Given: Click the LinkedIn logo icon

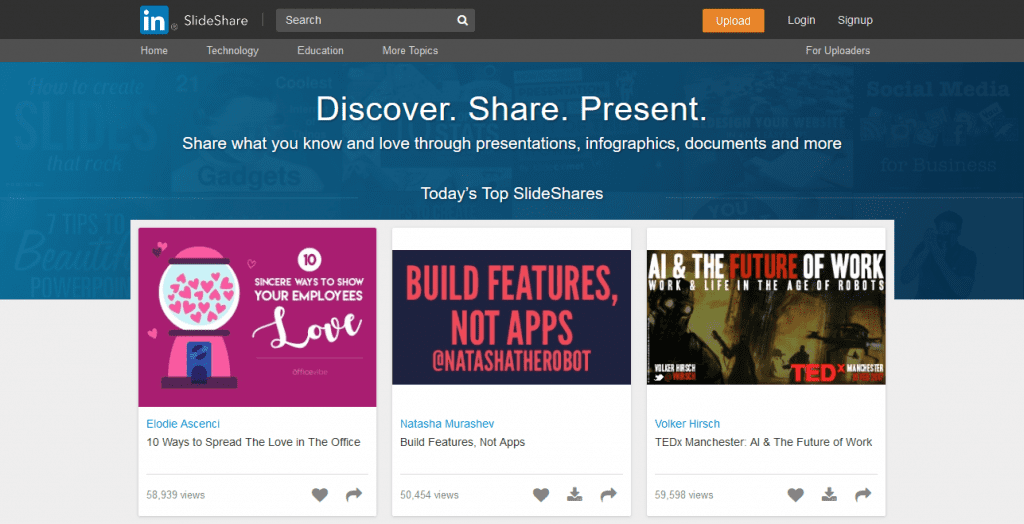Looking at the screenshot, I should point(154,20).
